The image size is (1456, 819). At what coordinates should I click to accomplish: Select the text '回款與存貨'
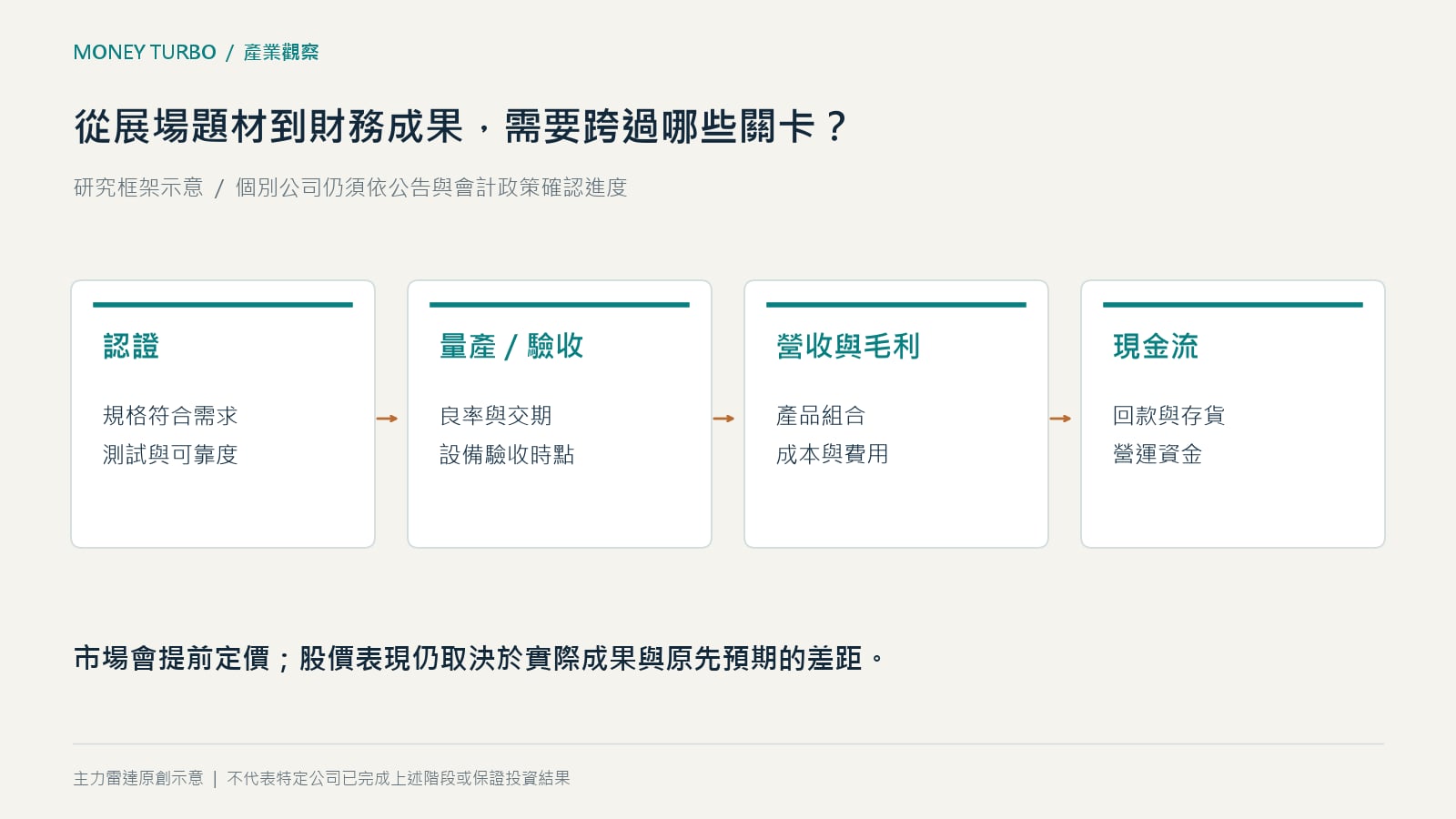coord(1169,416)
